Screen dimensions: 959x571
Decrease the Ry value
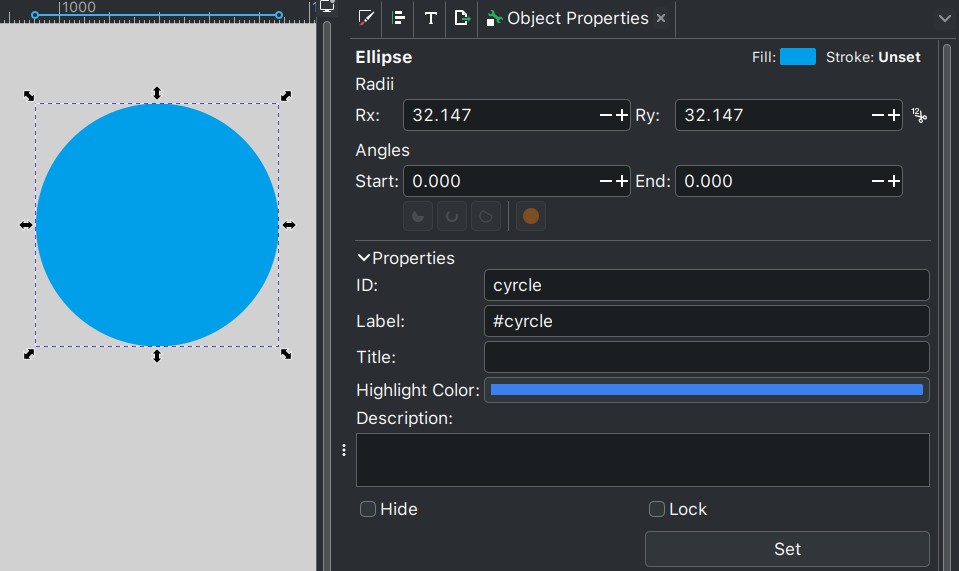coord(878,115)
